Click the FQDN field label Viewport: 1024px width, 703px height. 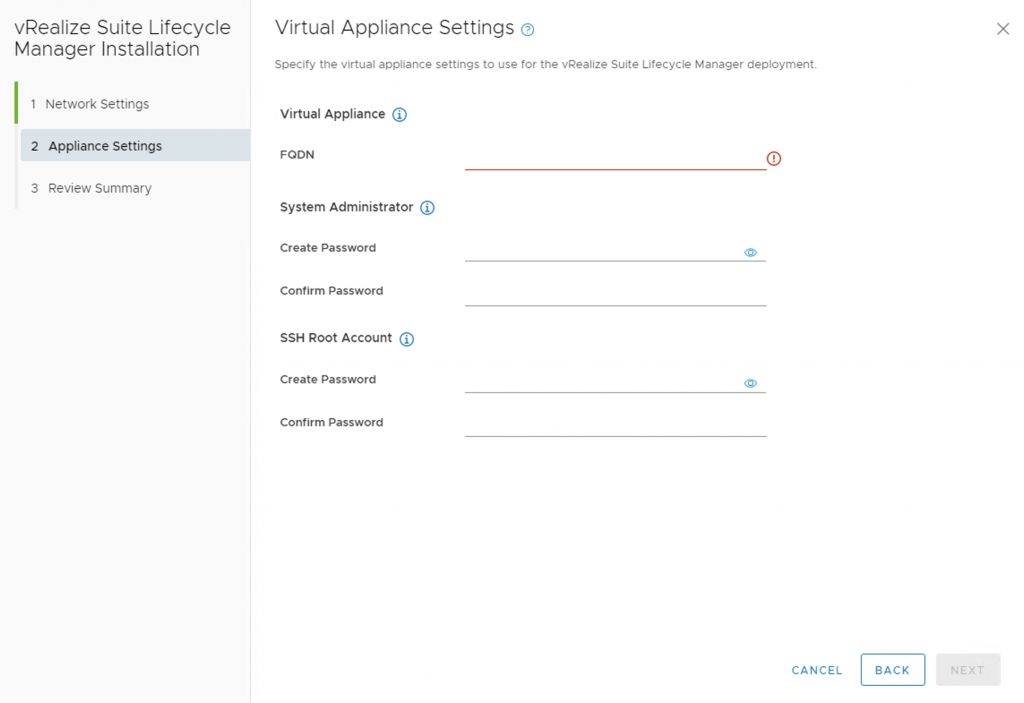tap(297, 155)
